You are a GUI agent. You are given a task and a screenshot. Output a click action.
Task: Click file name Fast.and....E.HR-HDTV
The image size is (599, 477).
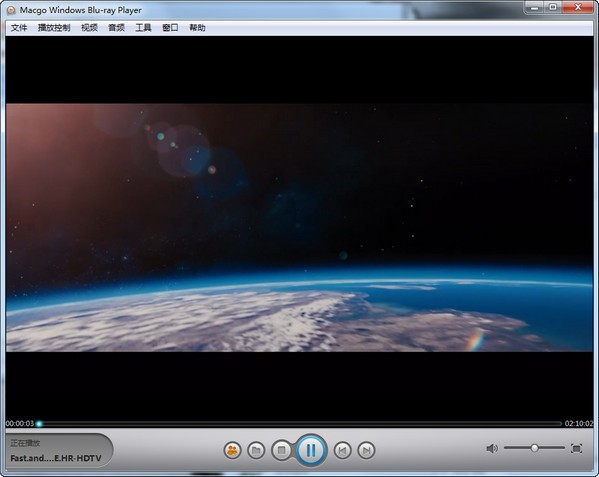point(56,458)
